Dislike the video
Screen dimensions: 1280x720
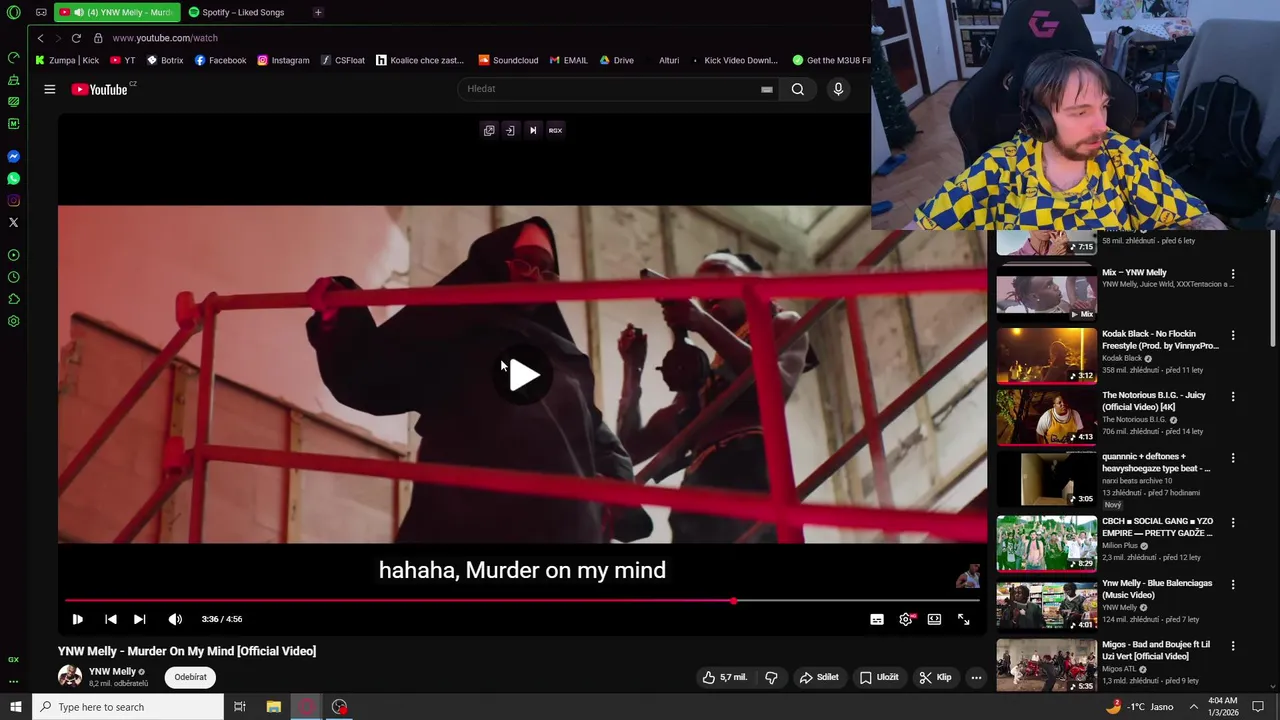[x=771, y=677]
